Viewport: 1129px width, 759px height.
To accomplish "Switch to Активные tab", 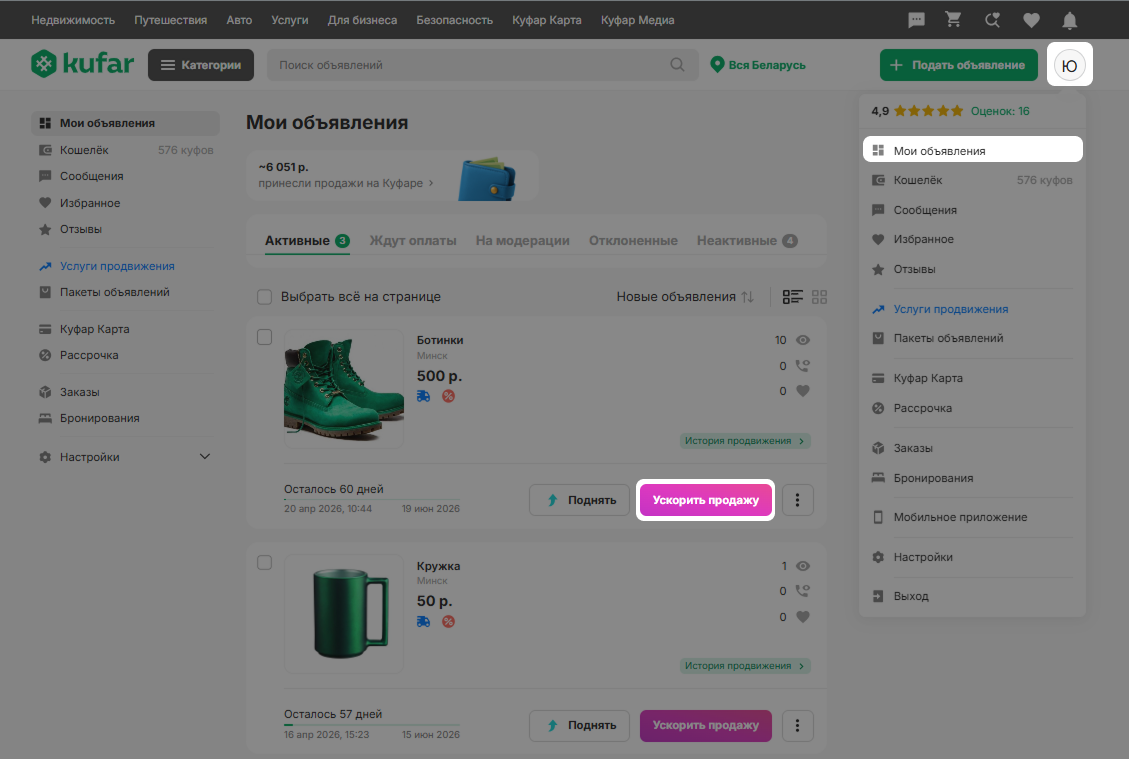I will (x=307, y=241).
